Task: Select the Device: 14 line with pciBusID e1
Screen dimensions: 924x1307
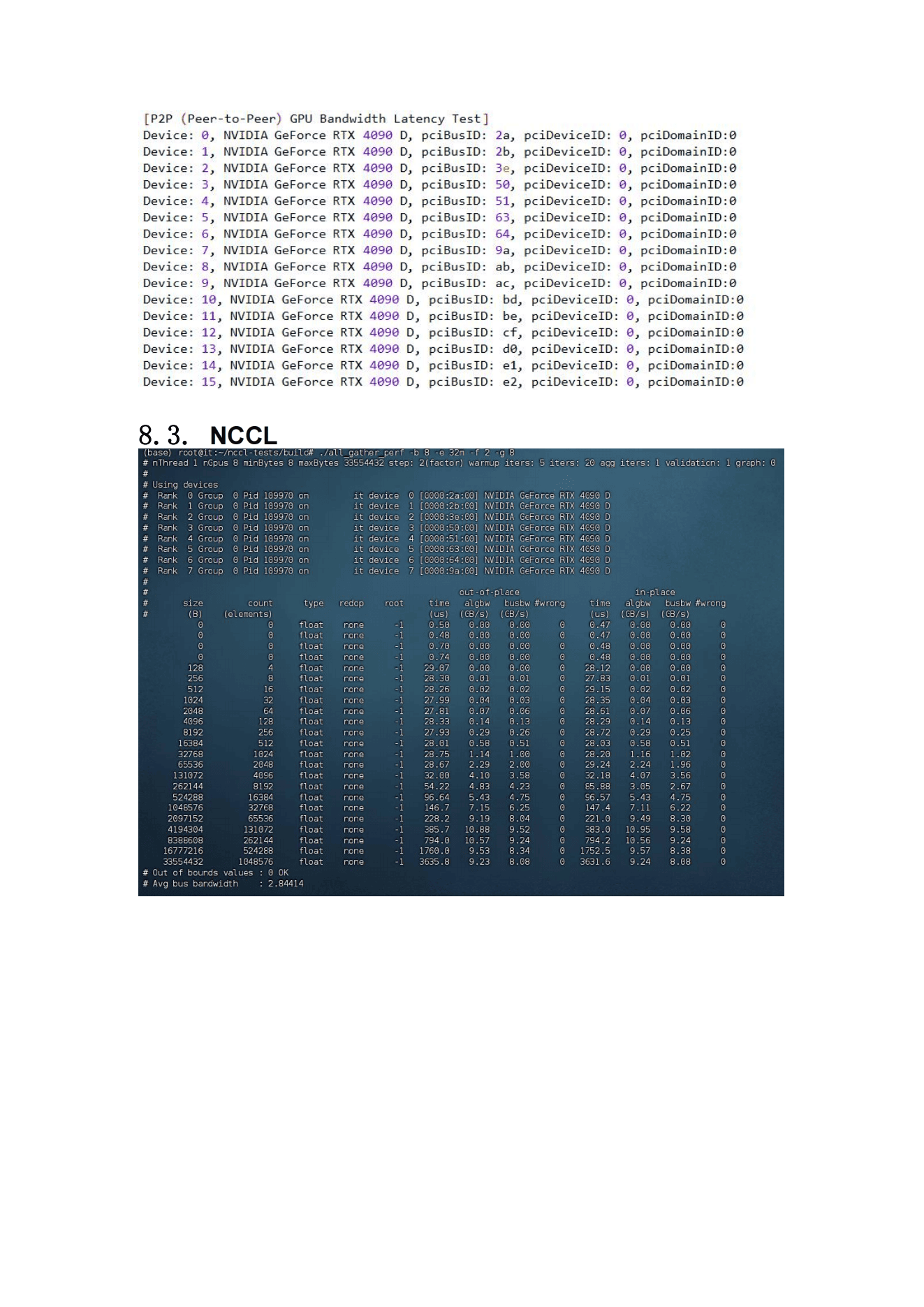Action: coord(443,365)
